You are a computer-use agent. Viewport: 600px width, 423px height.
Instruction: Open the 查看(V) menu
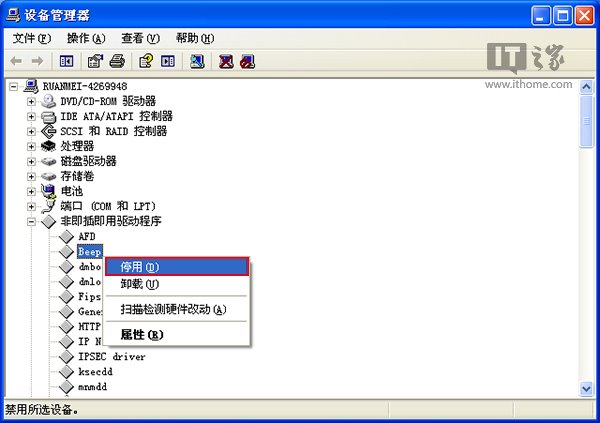point(140,38)
